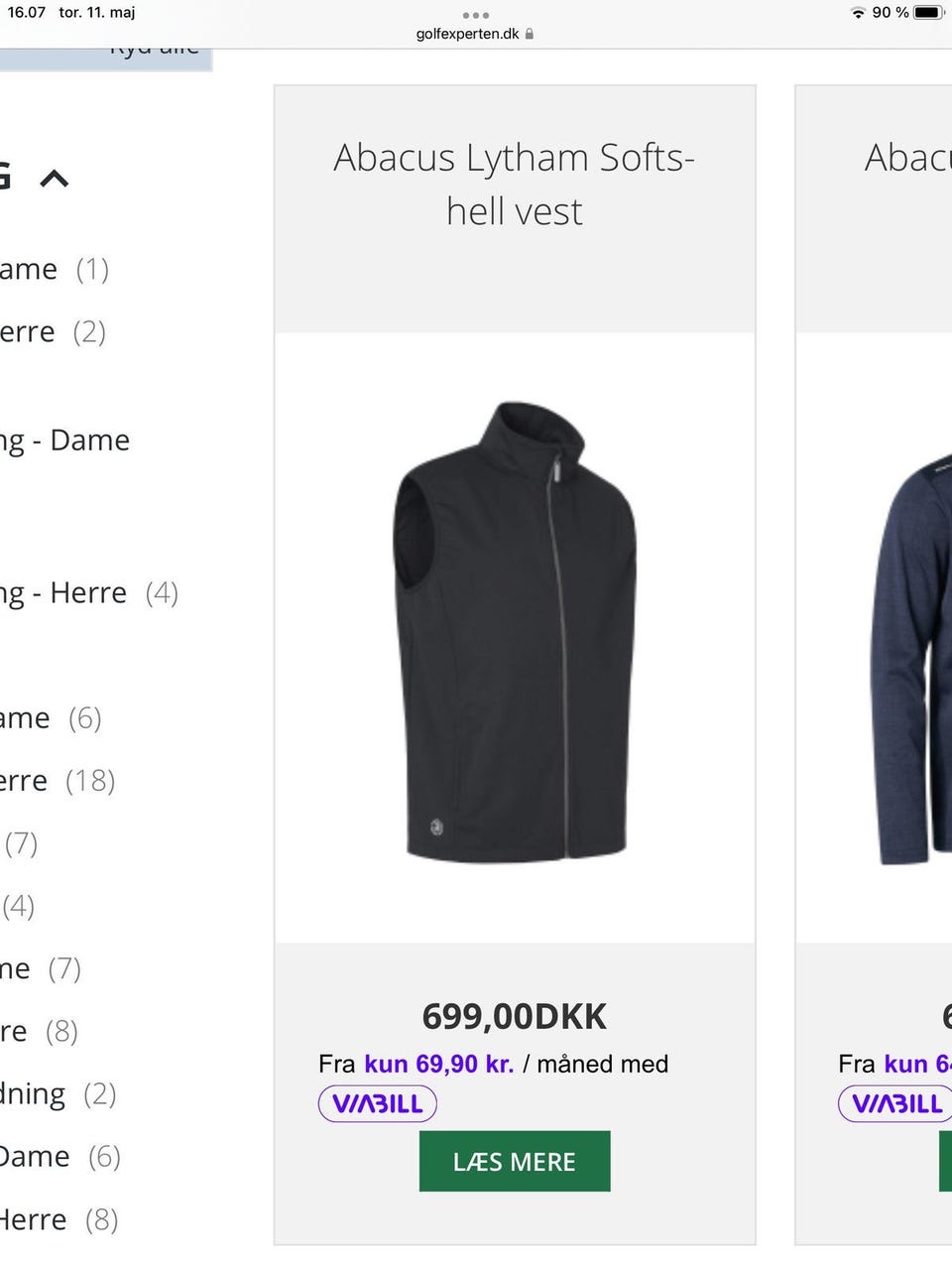
Task: Collapse filter section with the up chevron
Action: pos(55,179)
